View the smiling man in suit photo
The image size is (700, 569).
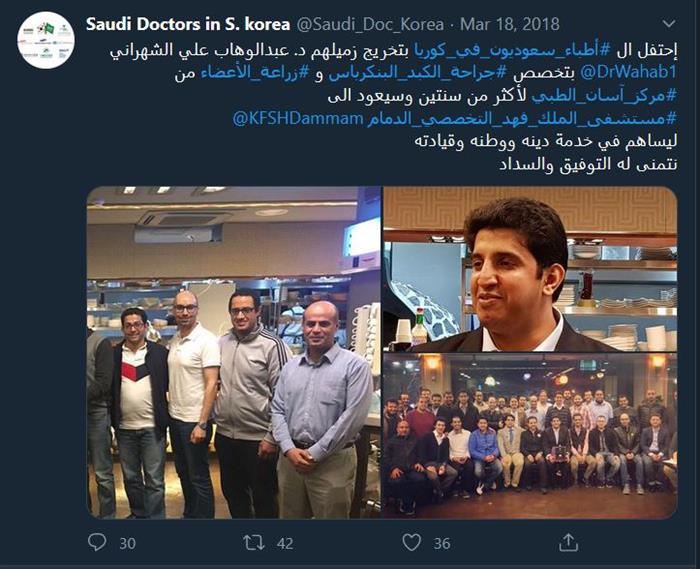(x=530, y=269)
